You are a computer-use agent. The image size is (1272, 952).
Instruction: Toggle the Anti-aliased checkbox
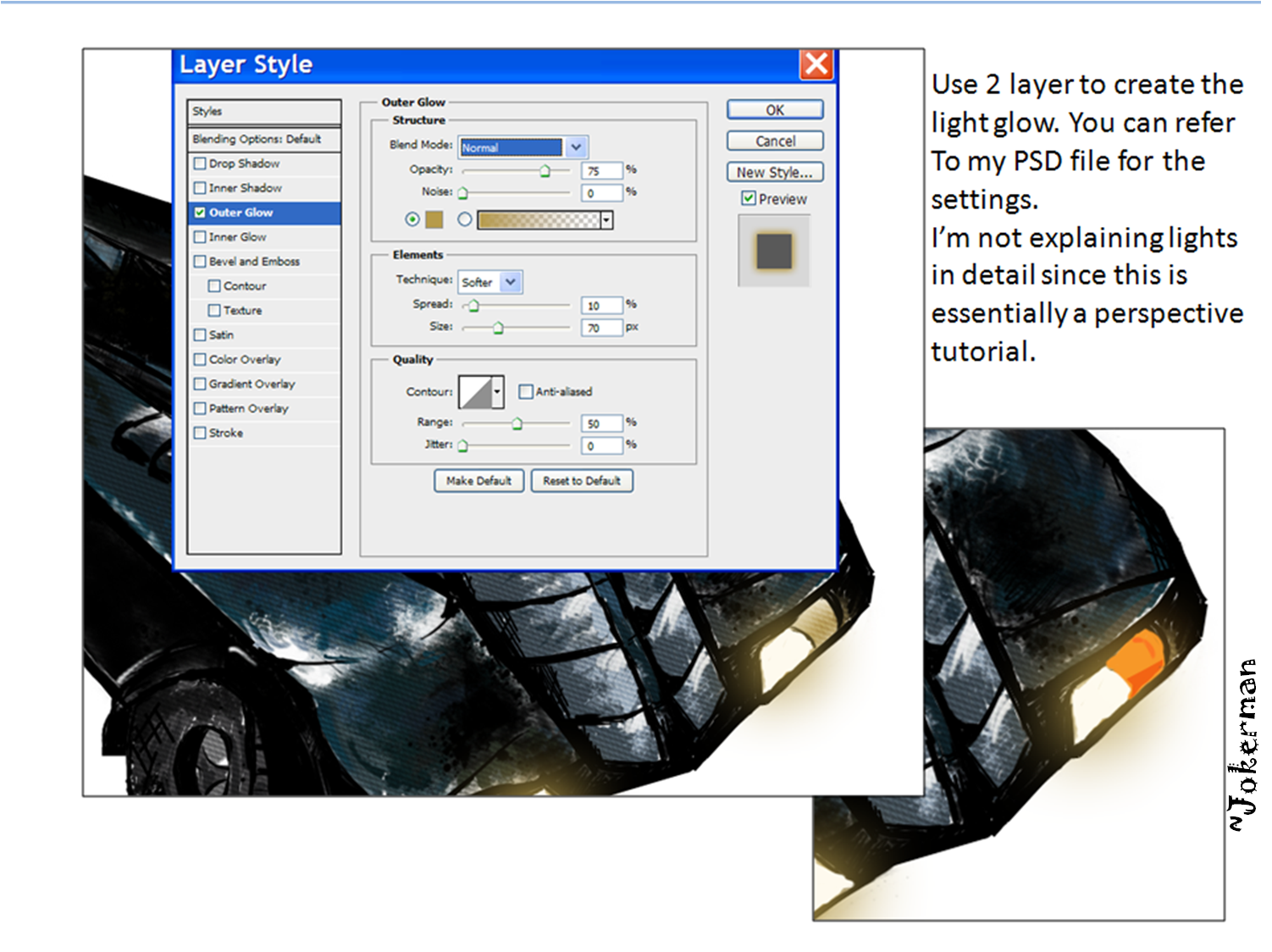tap(526, 391)
